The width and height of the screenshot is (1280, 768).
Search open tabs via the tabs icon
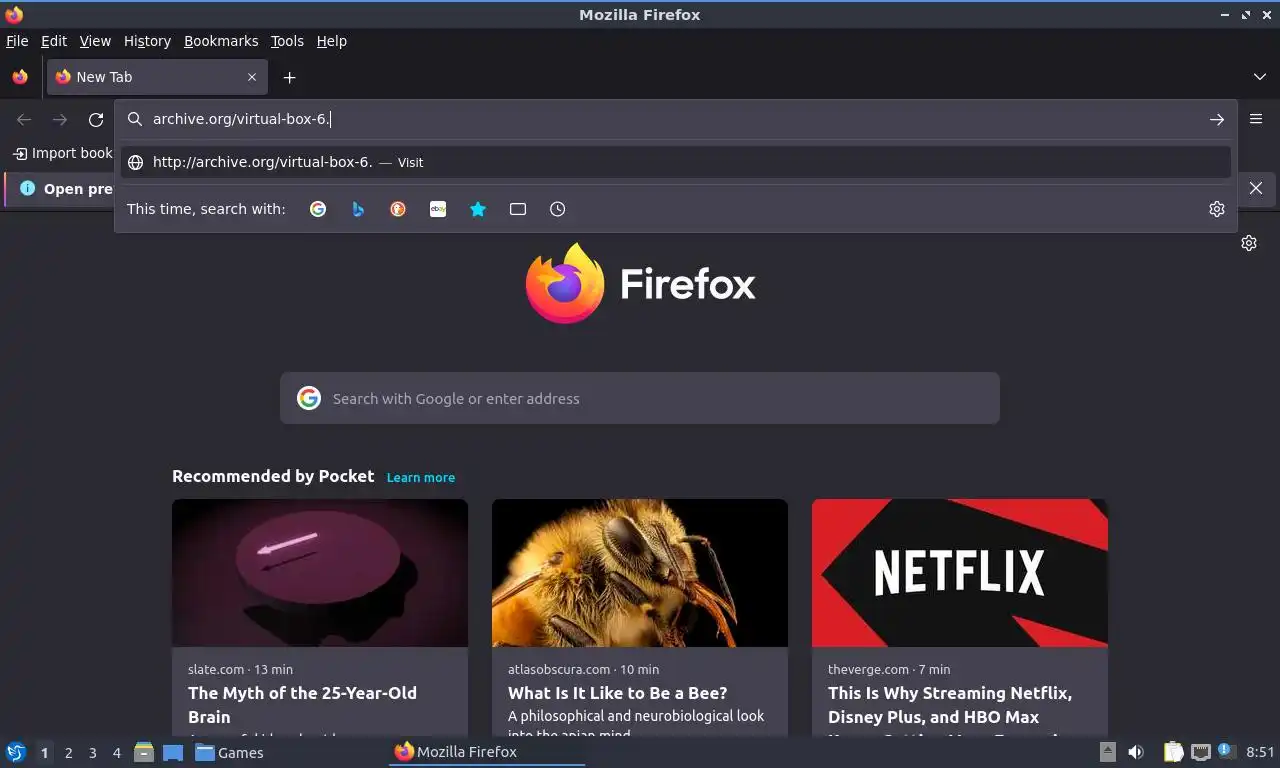518,209
